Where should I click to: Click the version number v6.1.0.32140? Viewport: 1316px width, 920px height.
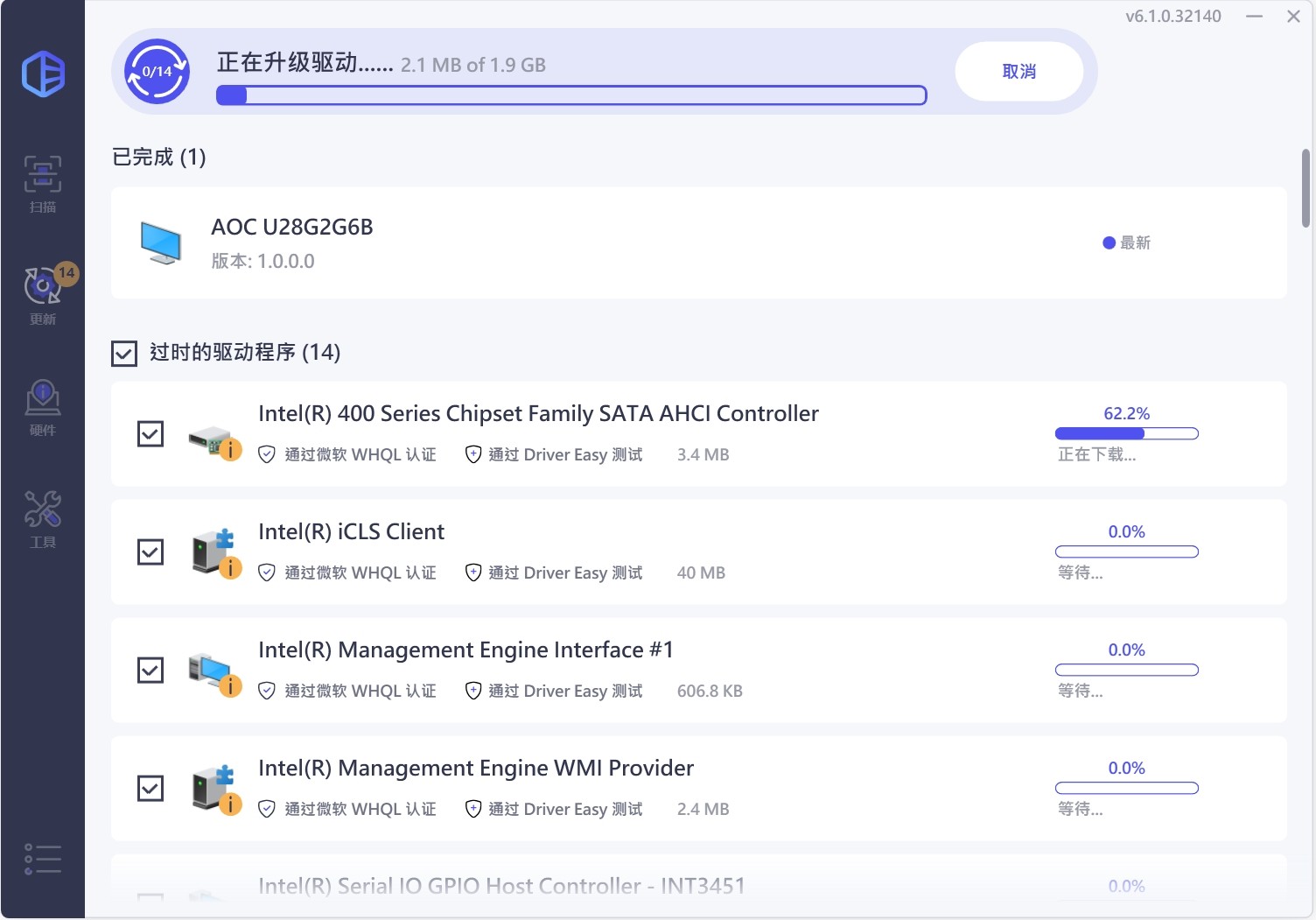coord(1173,16)
